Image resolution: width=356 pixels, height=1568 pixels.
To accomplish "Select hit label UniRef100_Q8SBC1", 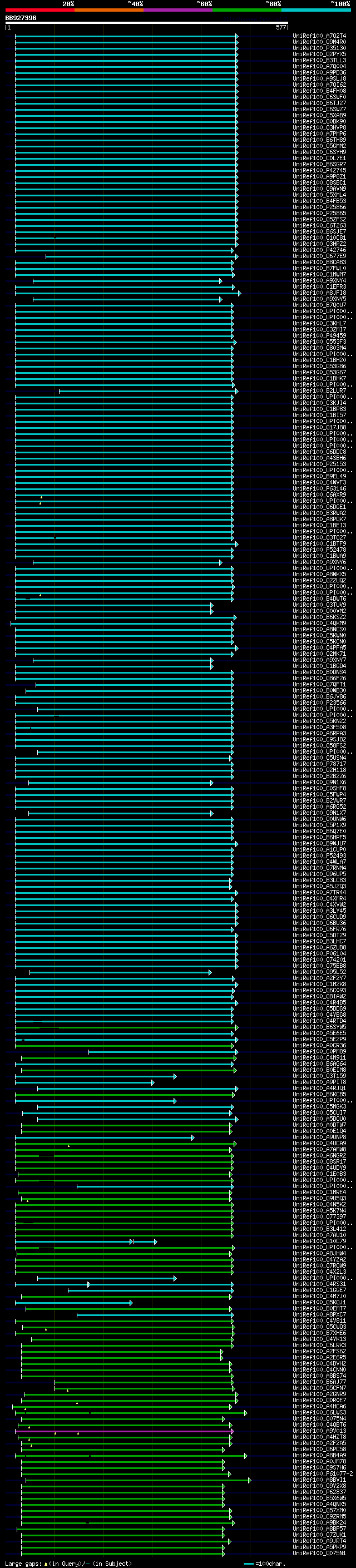I will click(319, 182).
